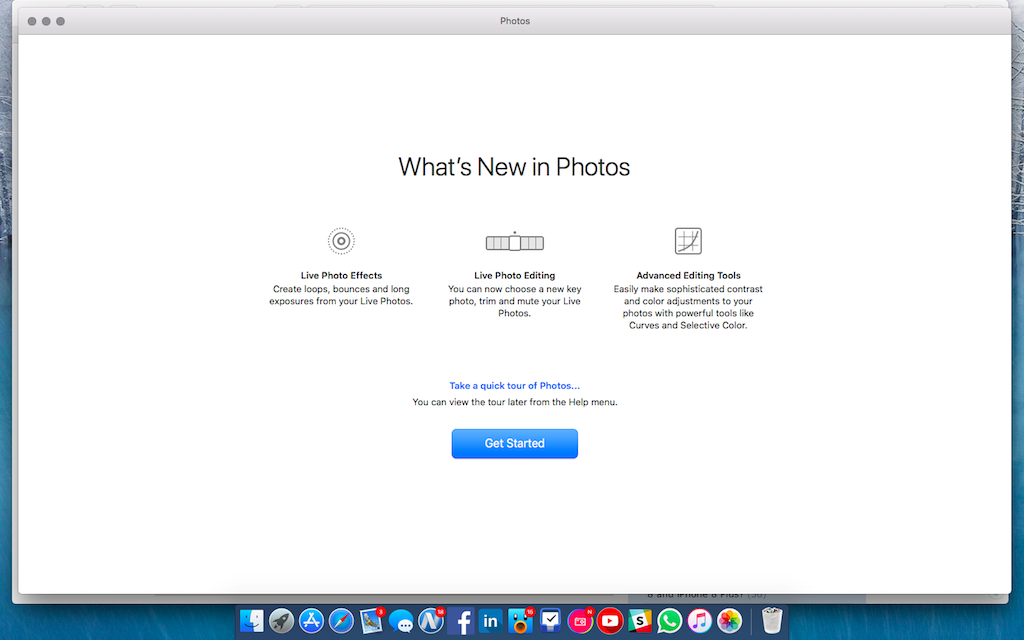The height and width of the screenshot is (640, 1024).
Task: Click the Advanced Editing Tools curves icon
Action: point(688,241)
